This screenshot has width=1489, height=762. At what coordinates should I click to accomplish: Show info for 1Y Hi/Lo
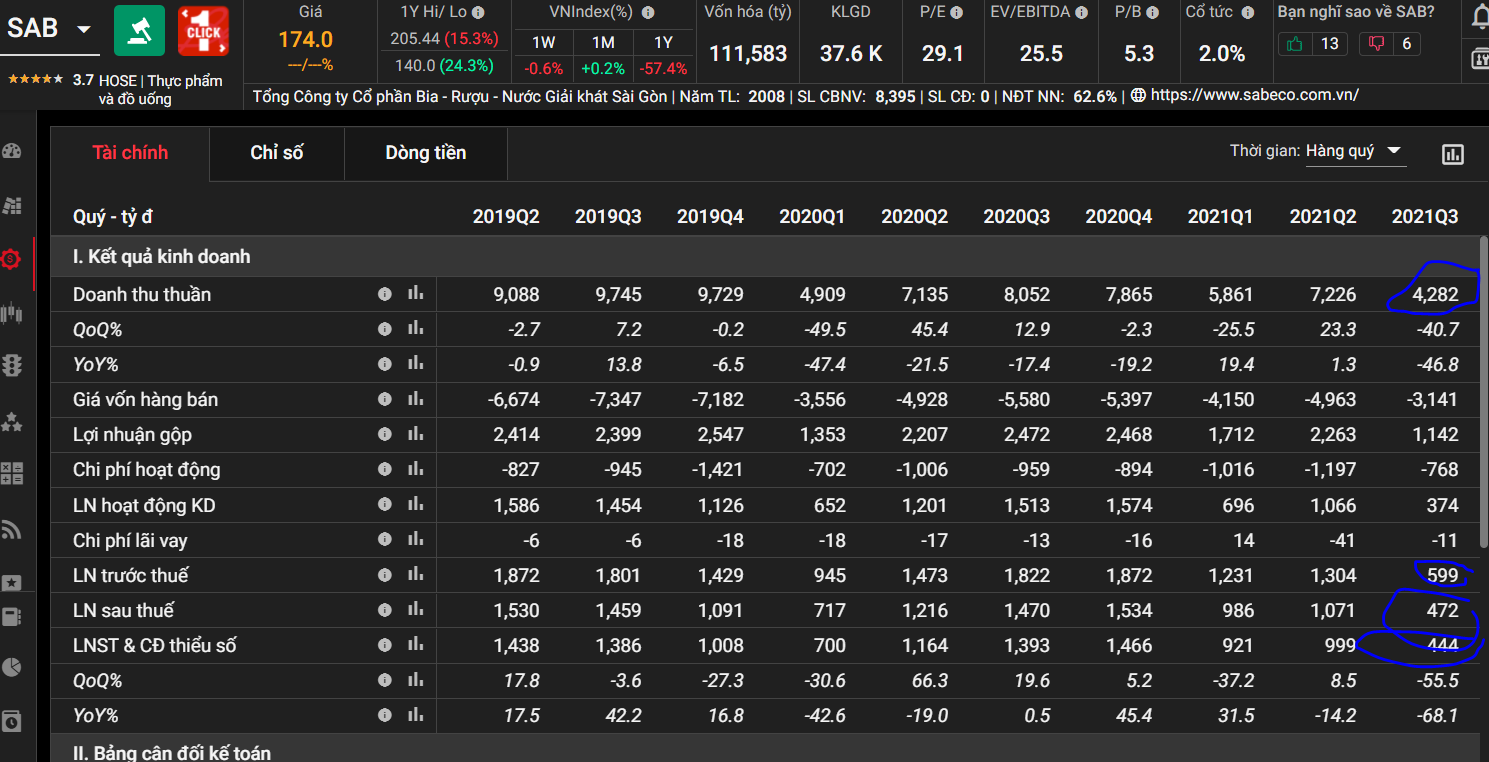pyautogui.click(x=478, y=13)
